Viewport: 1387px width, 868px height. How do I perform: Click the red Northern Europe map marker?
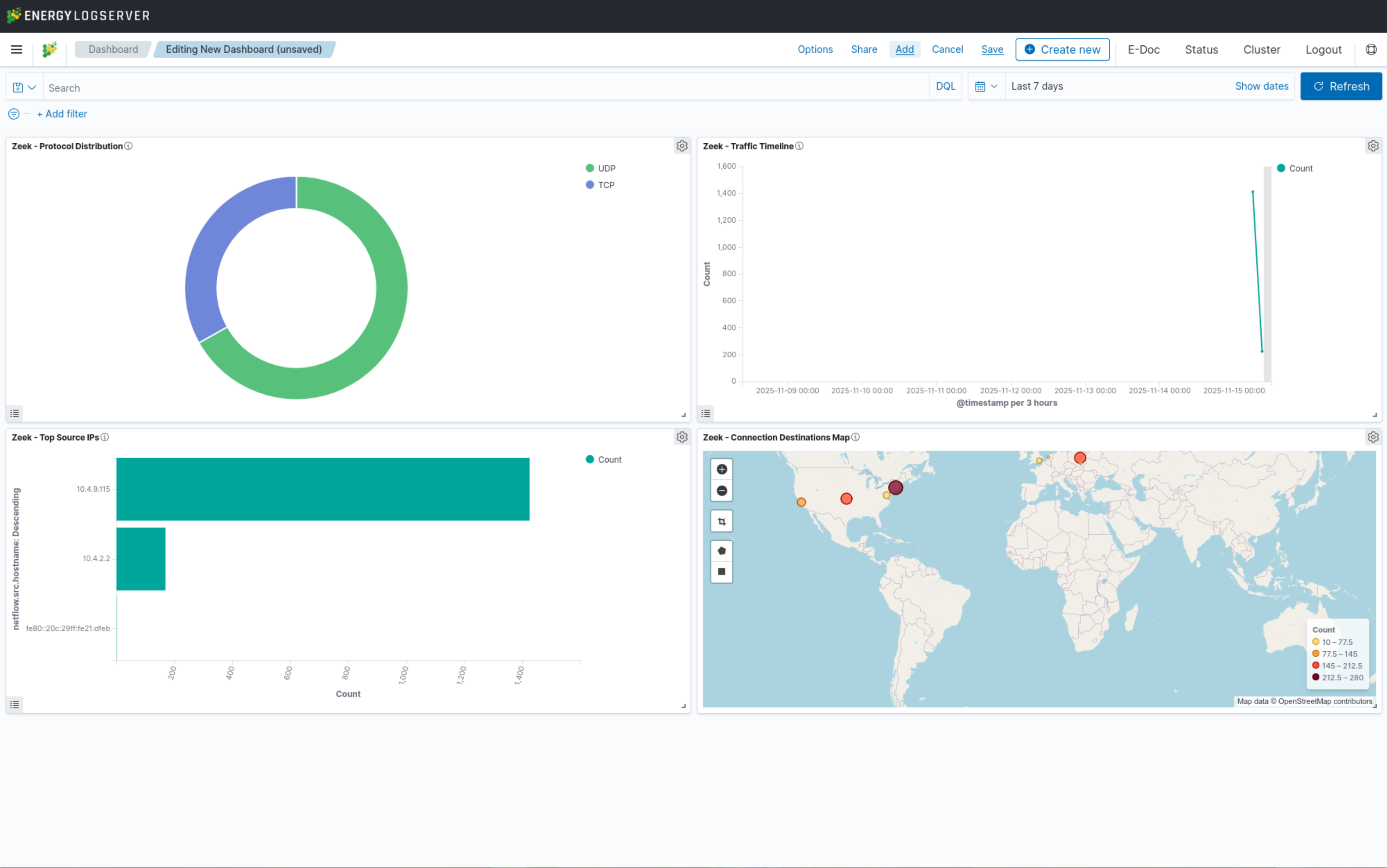click(1079, 458)
